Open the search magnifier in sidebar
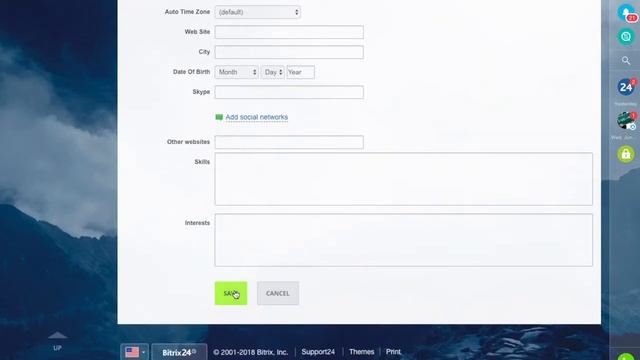The width and height of the screenshot is (640, 360). [x=626, y=61]
